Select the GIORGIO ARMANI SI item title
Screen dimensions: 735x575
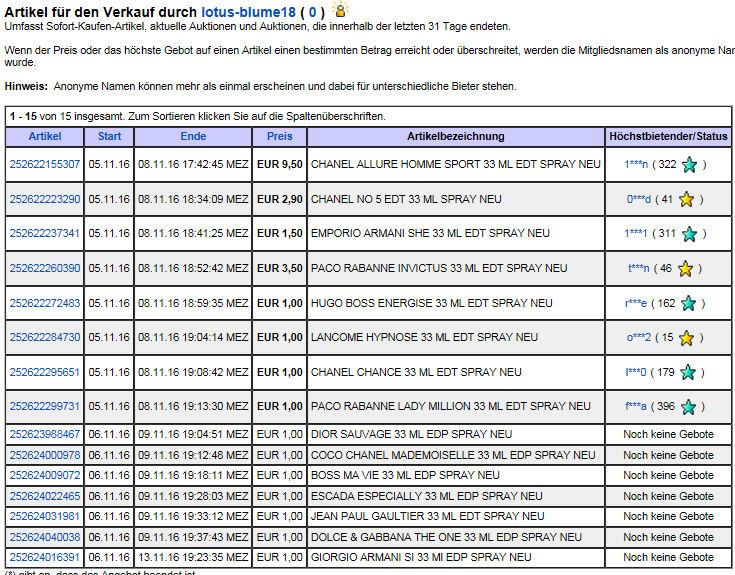click(x=421, y=557)
